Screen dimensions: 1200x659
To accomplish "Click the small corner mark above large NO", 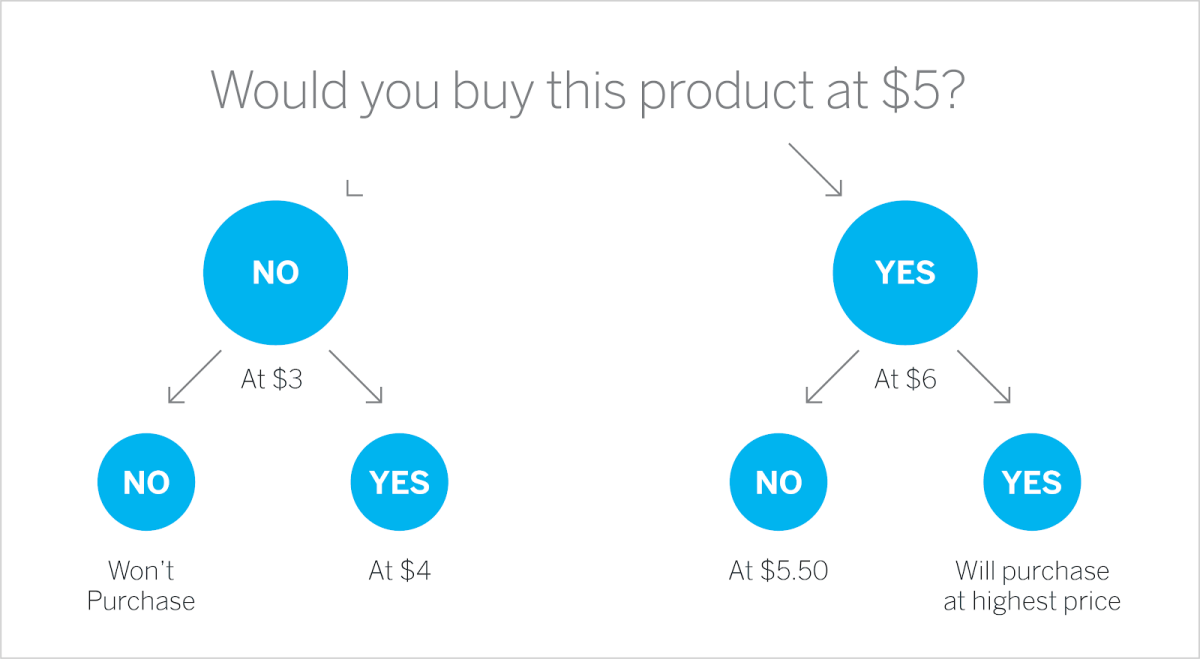I will pos(352,188).
